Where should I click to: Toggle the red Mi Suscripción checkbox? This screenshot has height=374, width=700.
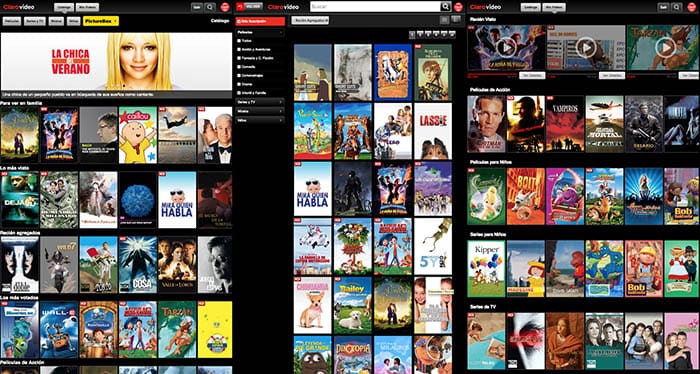pos(239,21)
